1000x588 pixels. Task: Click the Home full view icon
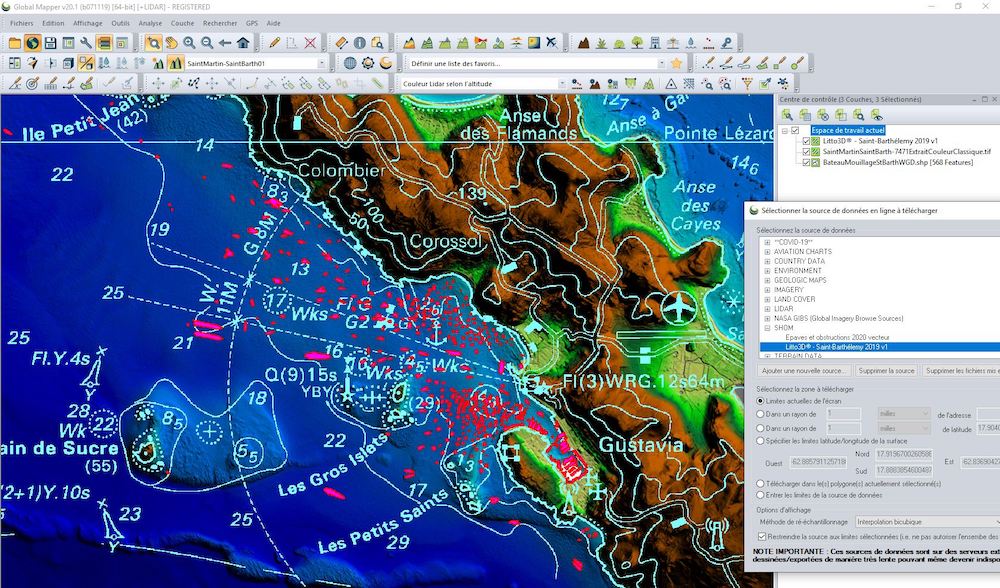pyautogui.click(x=243, y=43)
